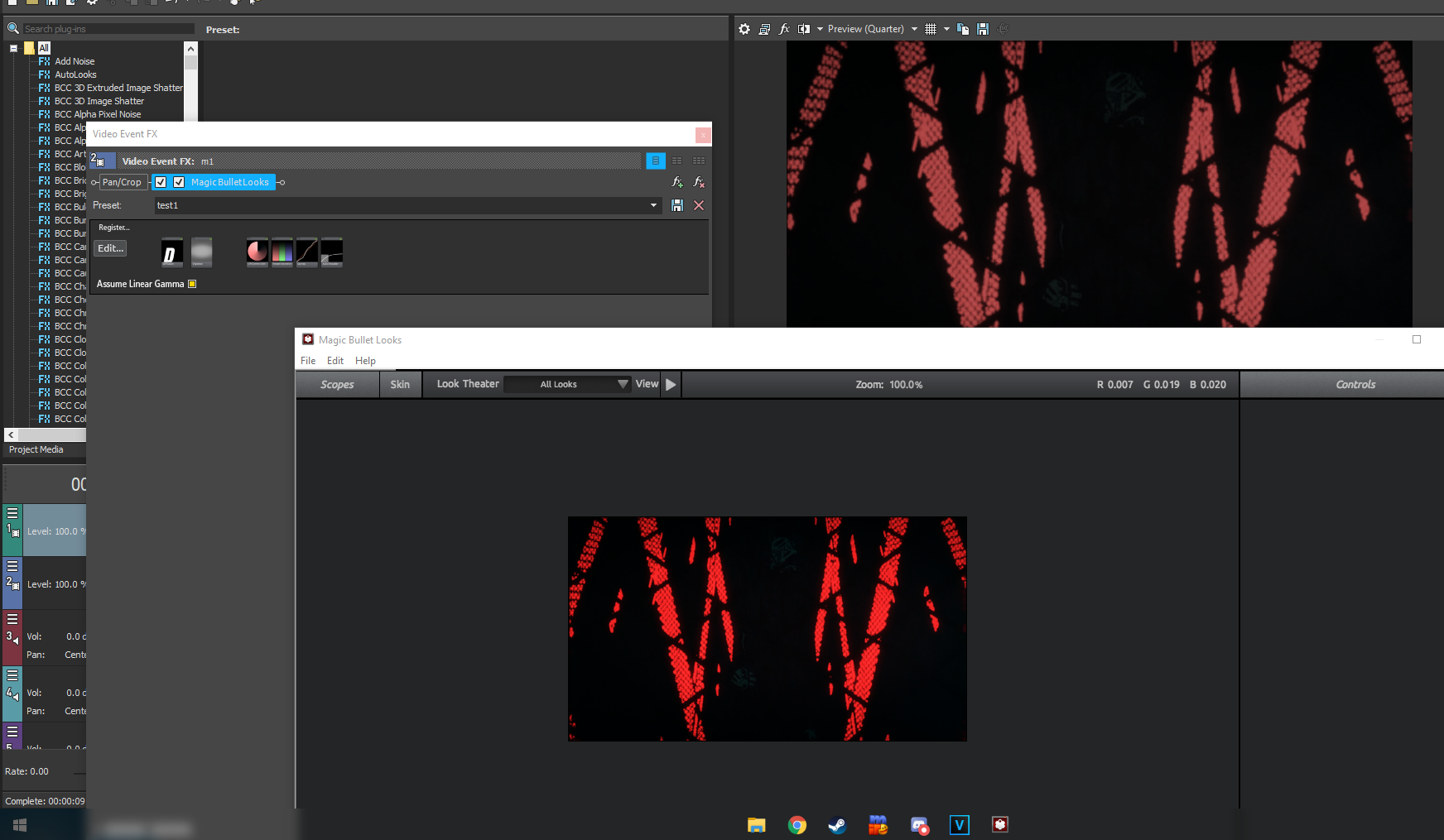
Task: Switch to Magic Bullet Looks taskbar icon
Action: click(1000, 824)
